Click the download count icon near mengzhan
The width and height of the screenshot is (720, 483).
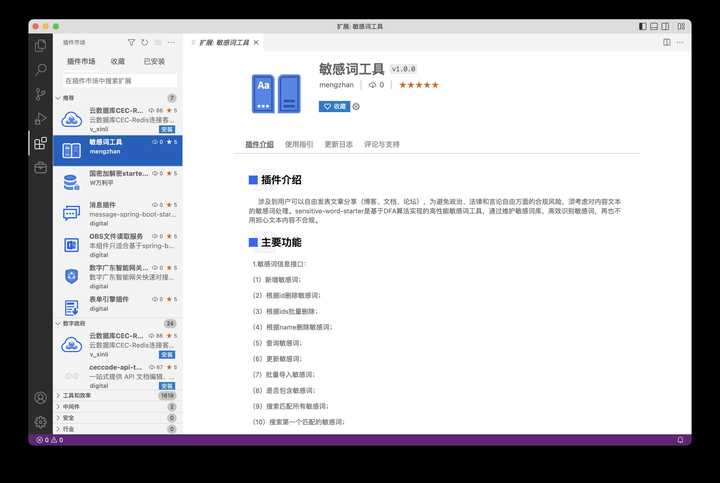372,85
